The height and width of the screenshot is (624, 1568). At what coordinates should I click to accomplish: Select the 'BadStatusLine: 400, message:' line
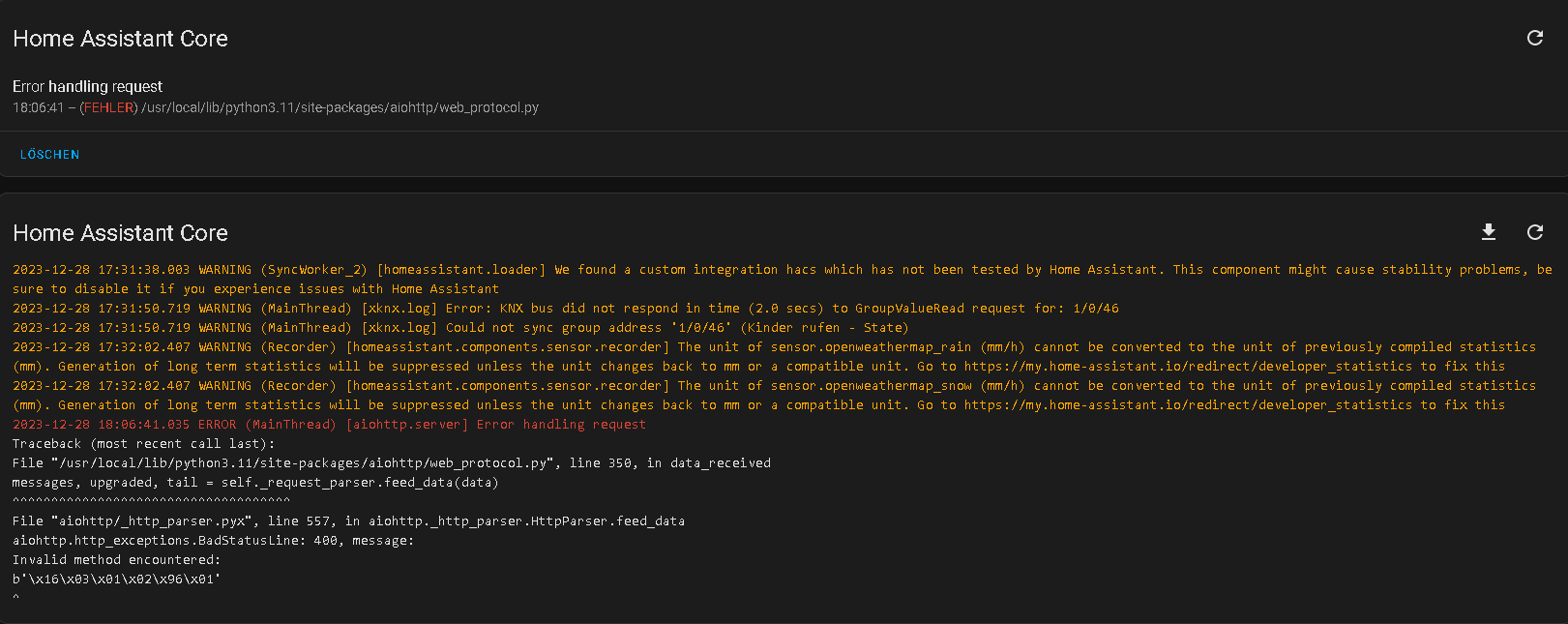click(x=213, y=541)
